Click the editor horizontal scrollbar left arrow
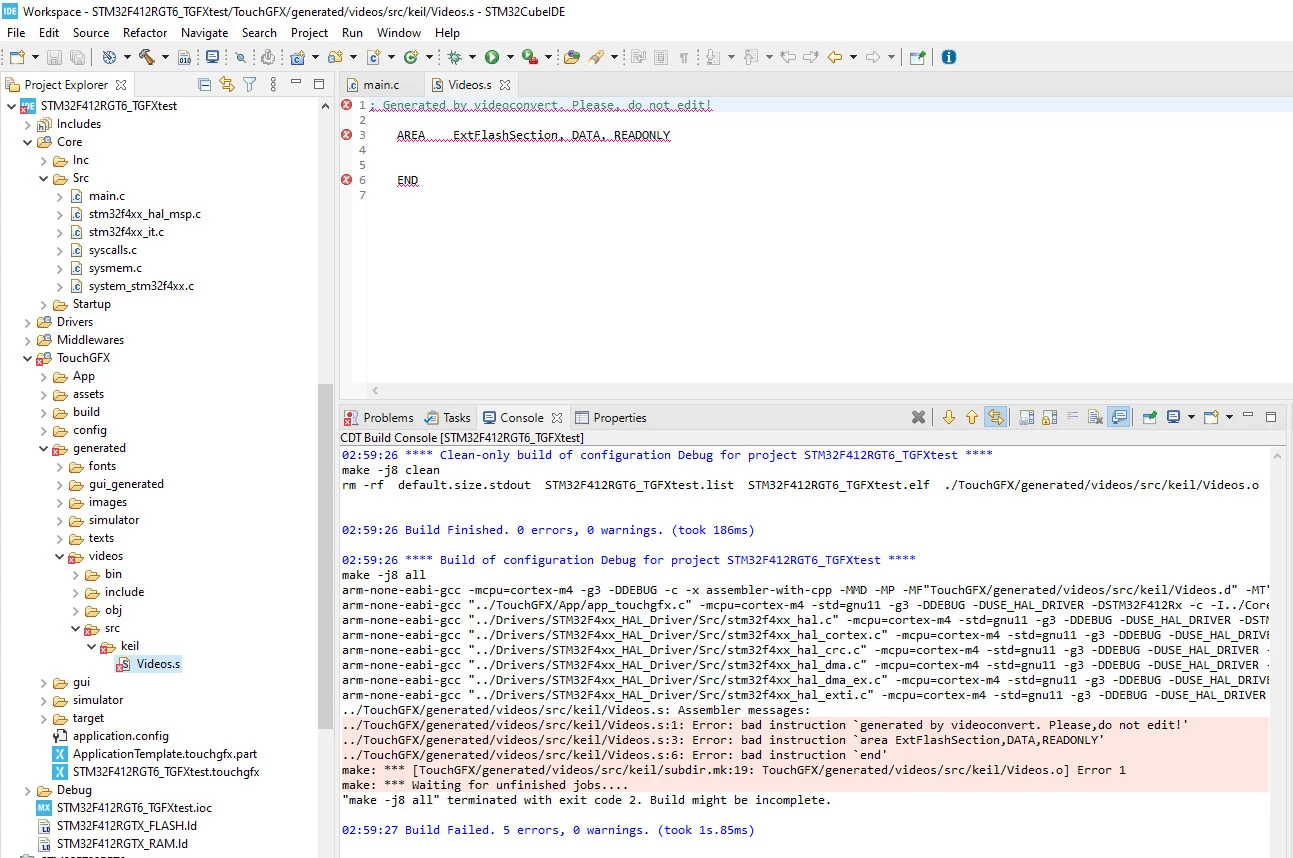Image resolution: width=1293 pixels, height=858 pixels. (375, 391)
